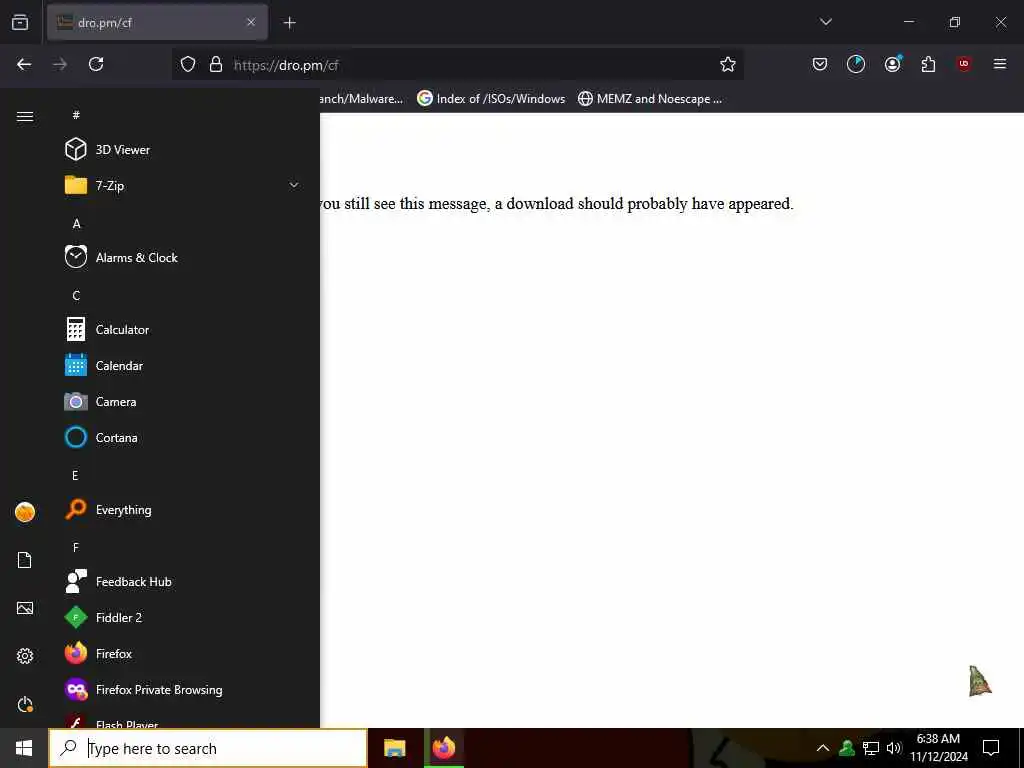Close the dro.pm/cf tab
1024x768 pixels.
point(251,22)
